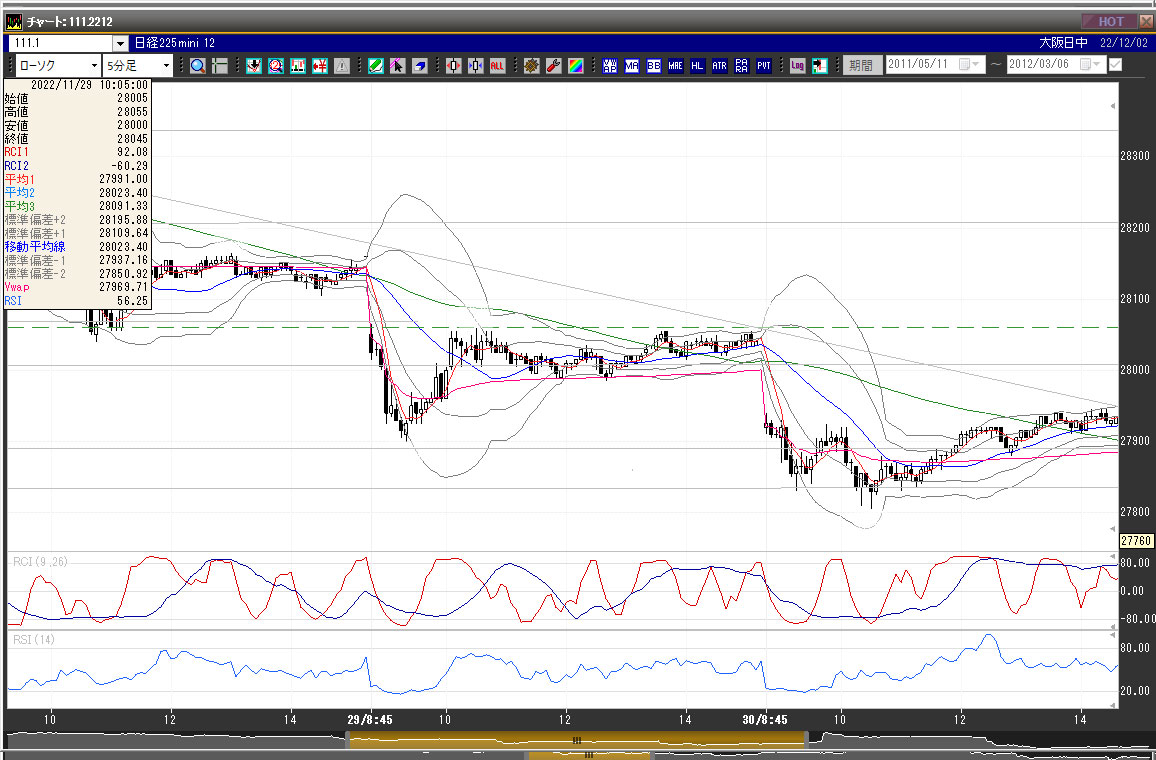Toggle the VWAP indicator icon

click(x=610, y=66)
